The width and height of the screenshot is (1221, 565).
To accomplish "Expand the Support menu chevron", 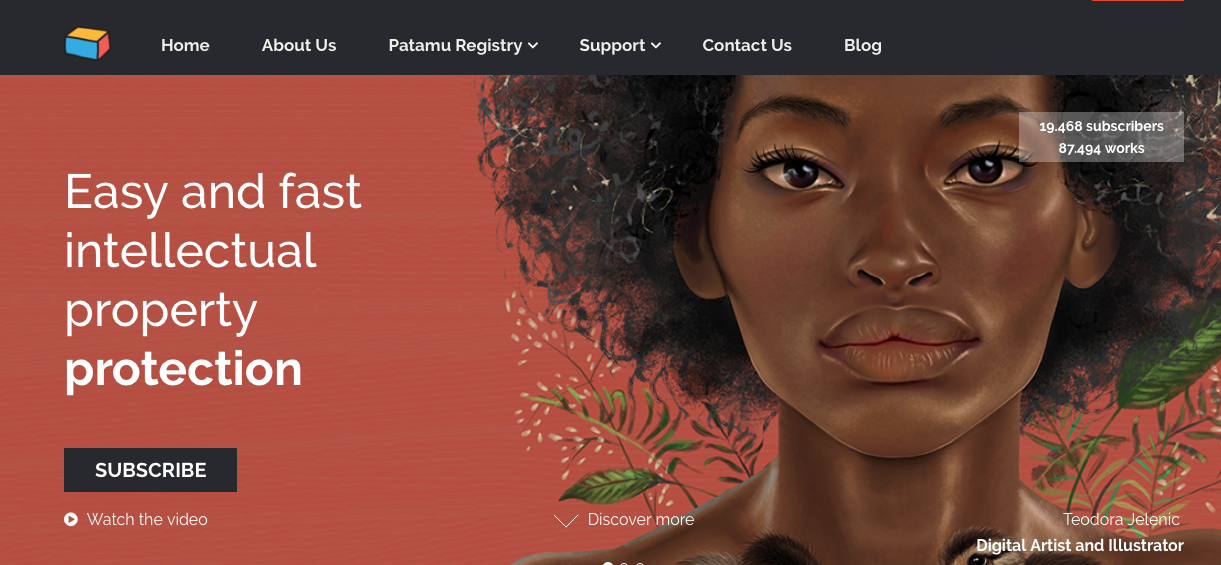I will click(x=656, y=45).
